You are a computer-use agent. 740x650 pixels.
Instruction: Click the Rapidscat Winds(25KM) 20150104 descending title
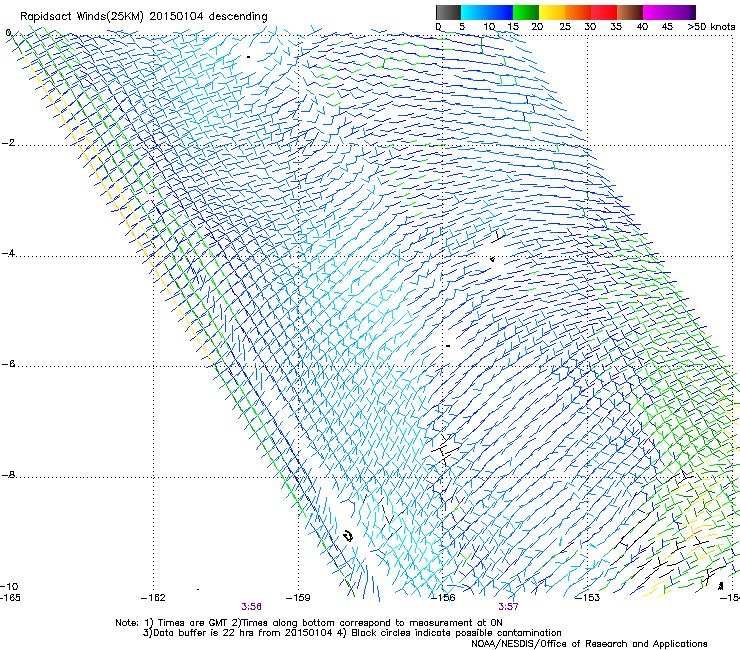coord(143,16)
